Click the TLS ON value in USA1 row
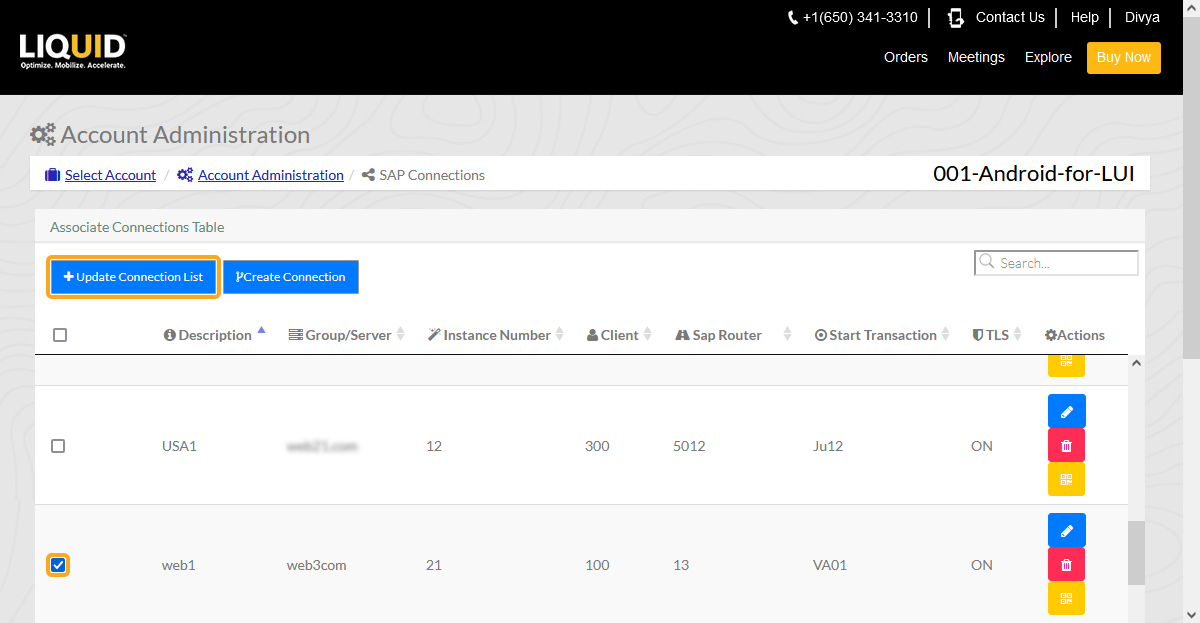 pyautogui.click(x=982, y=446)
